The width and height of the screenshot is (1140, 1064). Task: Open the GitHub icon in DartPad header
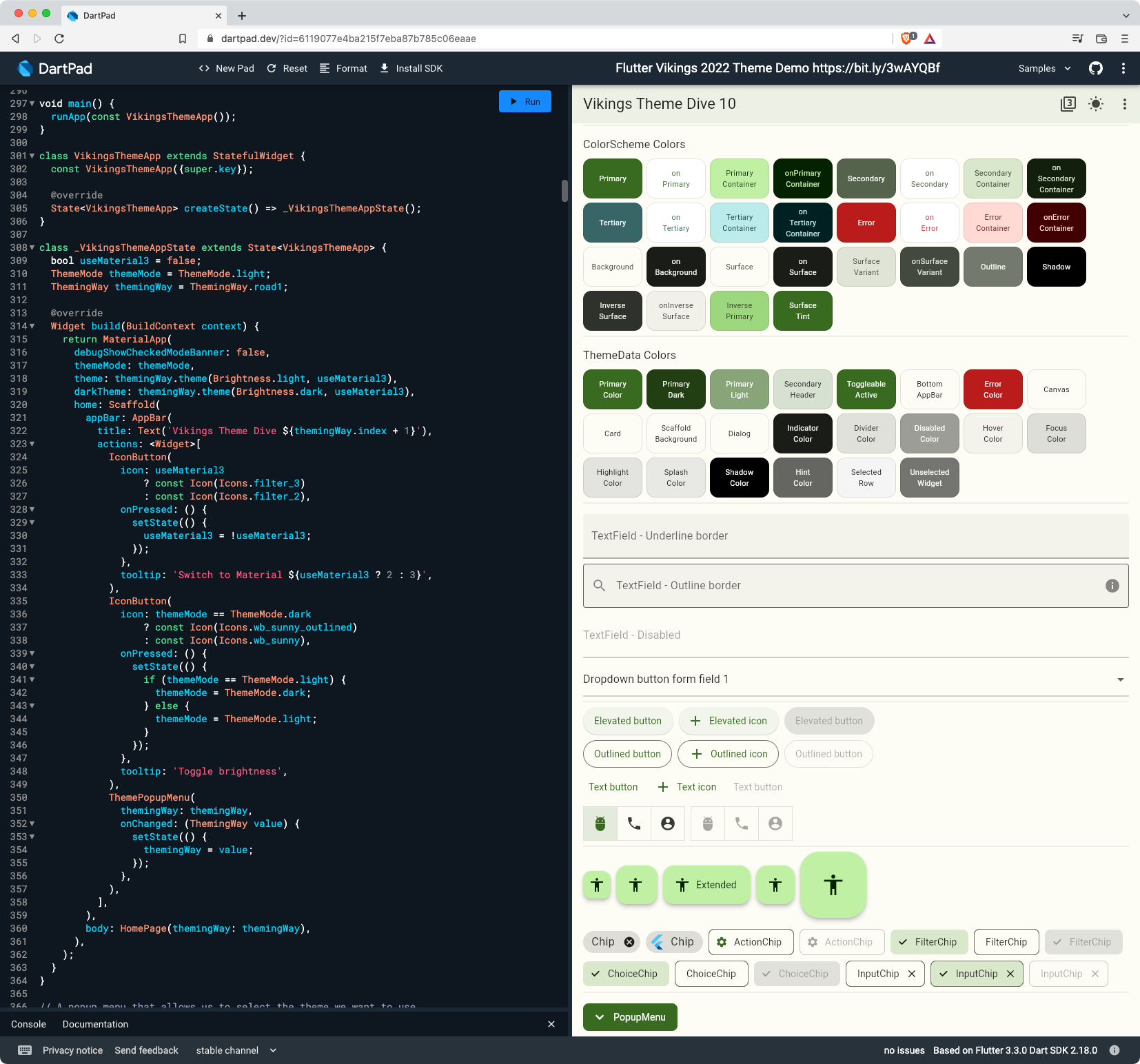pos(1096,68)
